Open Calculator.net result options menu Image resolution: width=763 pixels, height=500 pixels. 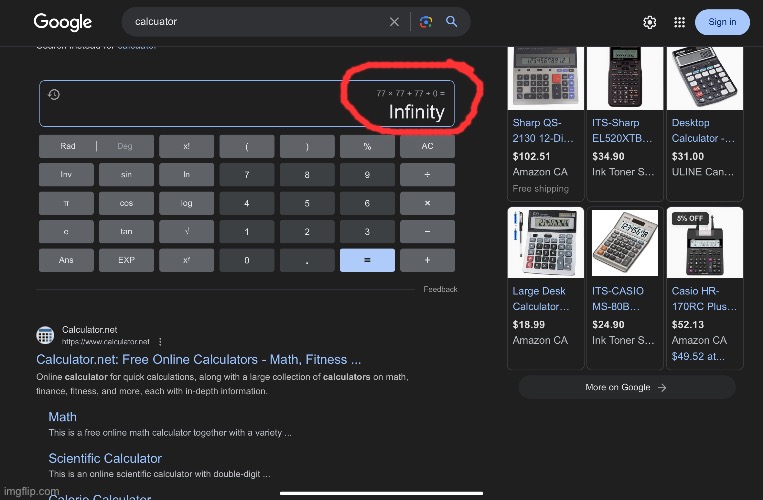point(160,342)
